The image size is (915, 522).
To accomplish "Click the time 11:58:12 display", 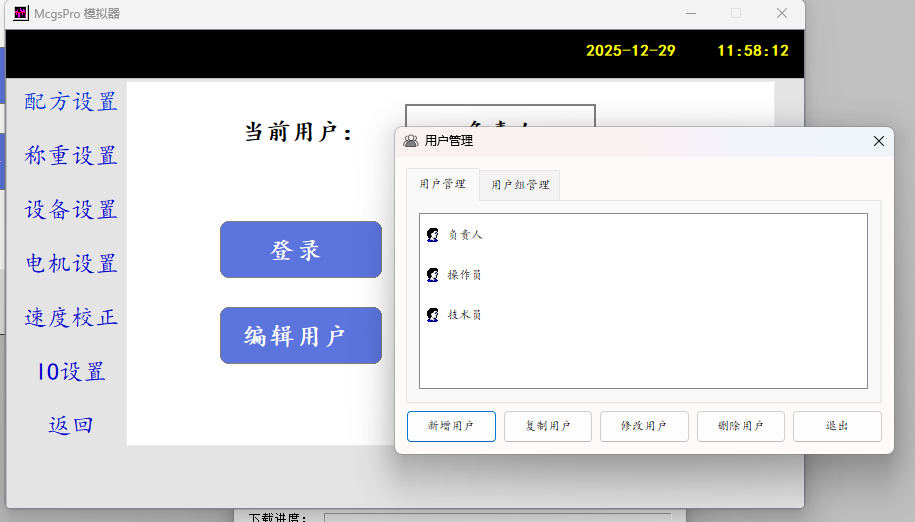I will tap(753, 51).
